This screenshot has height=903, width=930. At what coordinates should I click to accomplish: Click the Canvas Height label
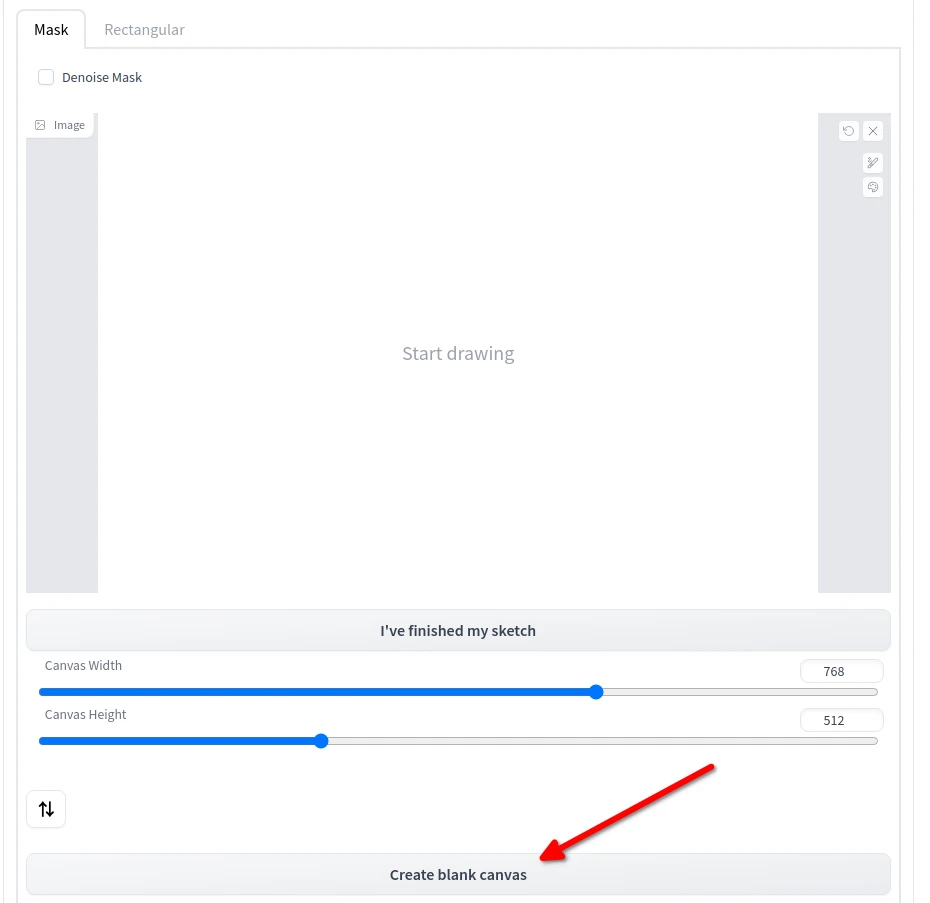point(85,715)
